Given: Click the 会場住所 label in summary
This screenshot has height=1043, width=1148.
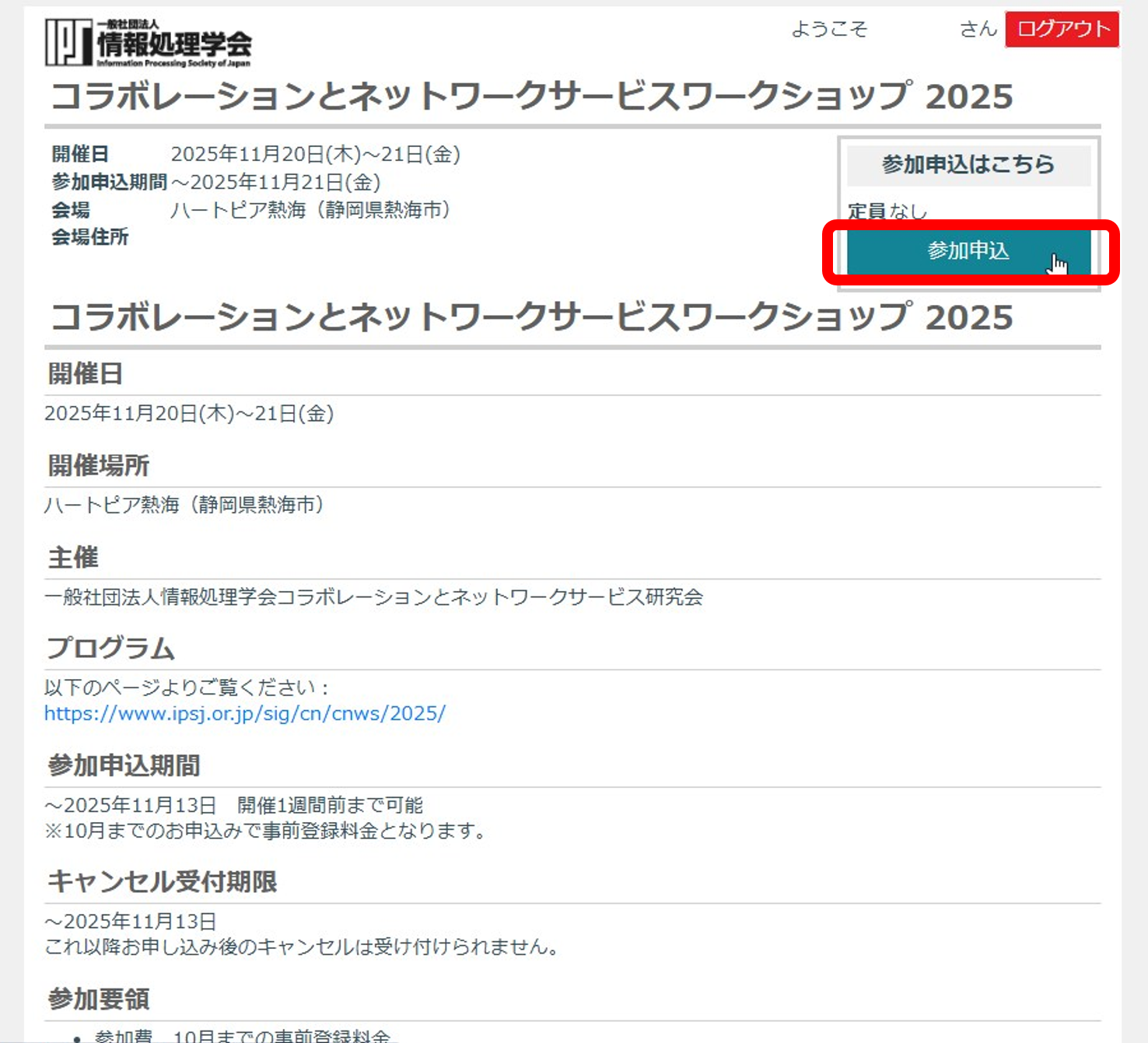Looking at the screenshot, I should tap(90, 237).
